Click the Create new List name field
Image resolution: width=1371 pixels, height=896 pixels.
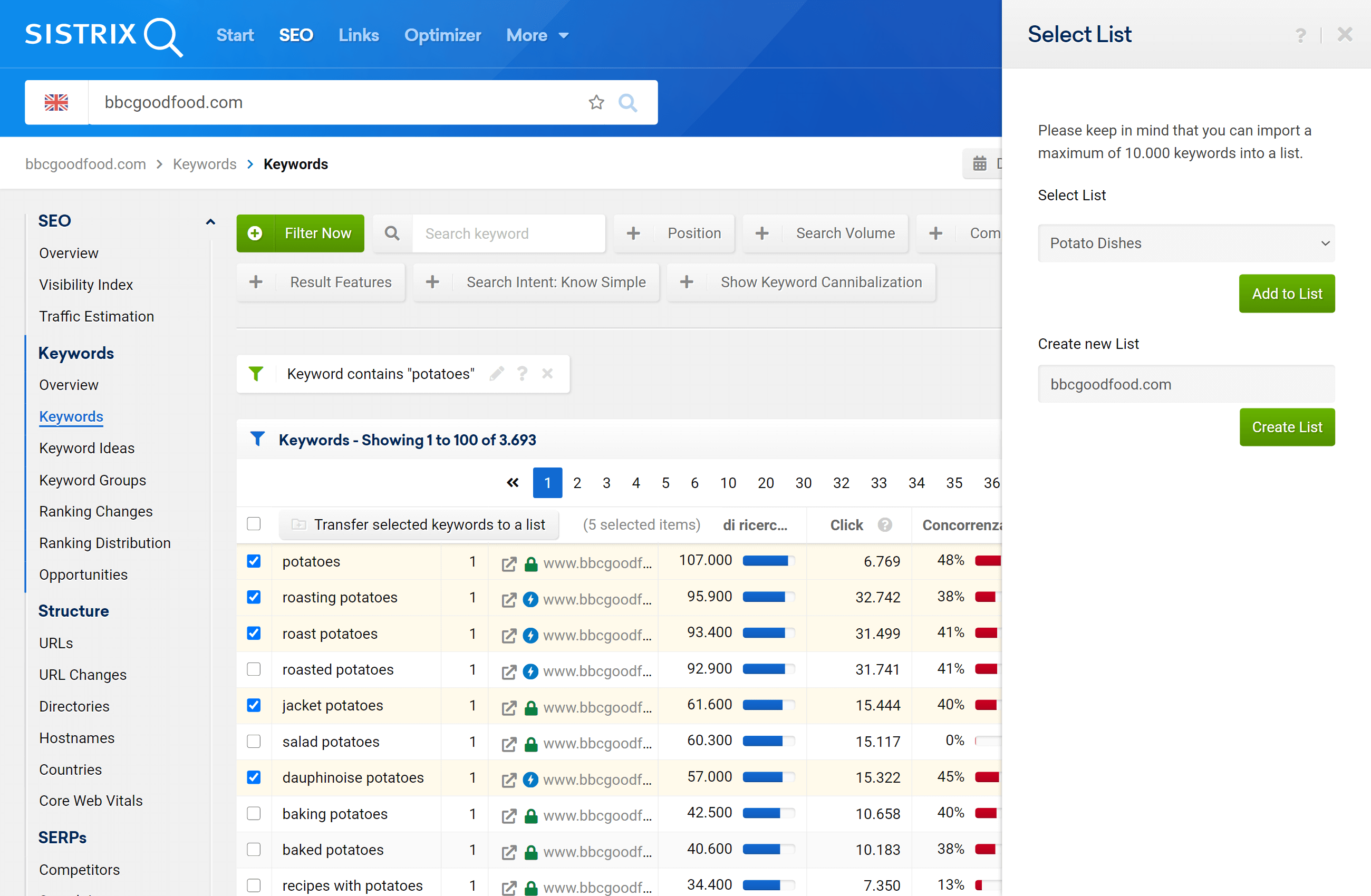pos(1186,384)
